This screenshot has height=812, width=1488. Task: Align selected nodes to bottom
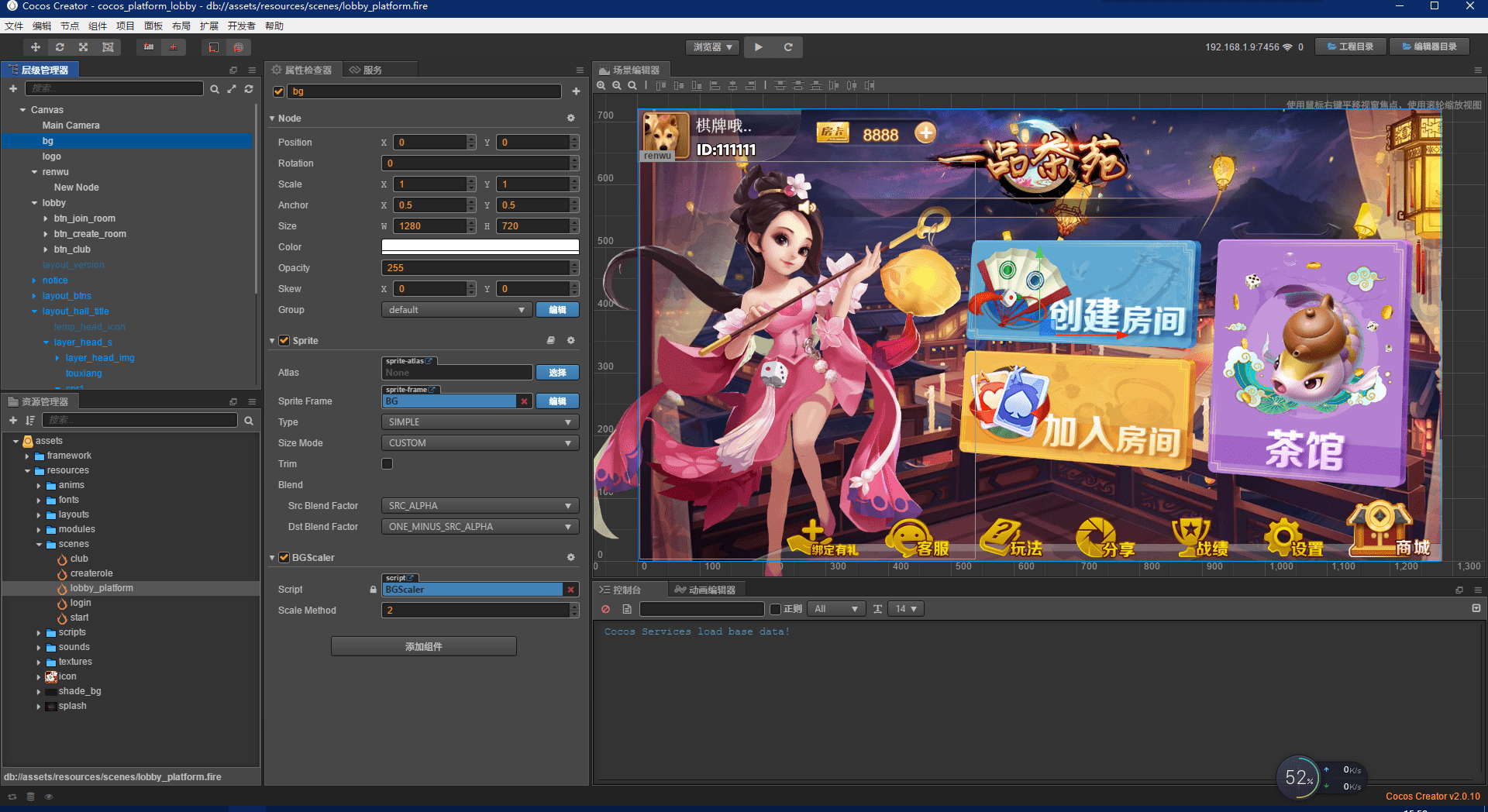tap(697, 85)
